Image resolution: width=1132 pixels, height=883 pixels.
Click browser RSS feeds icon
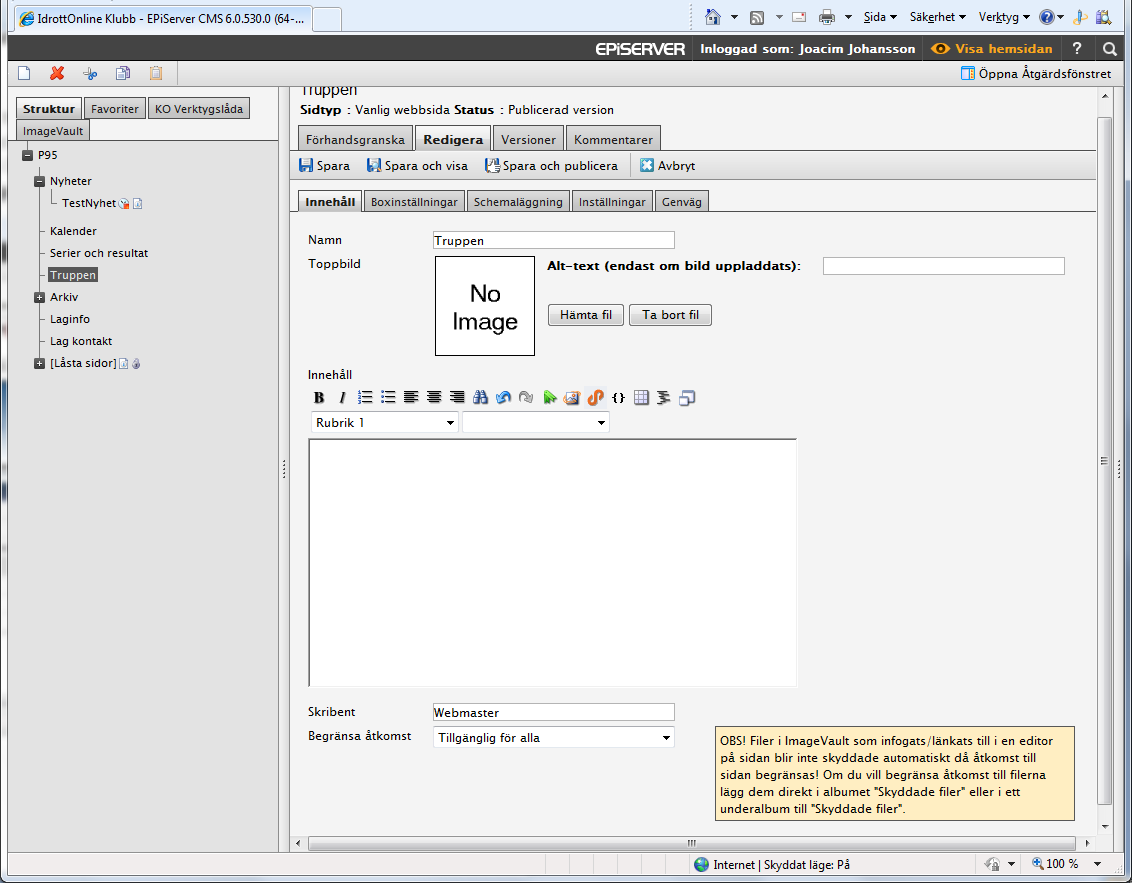[x=757, y=17]
